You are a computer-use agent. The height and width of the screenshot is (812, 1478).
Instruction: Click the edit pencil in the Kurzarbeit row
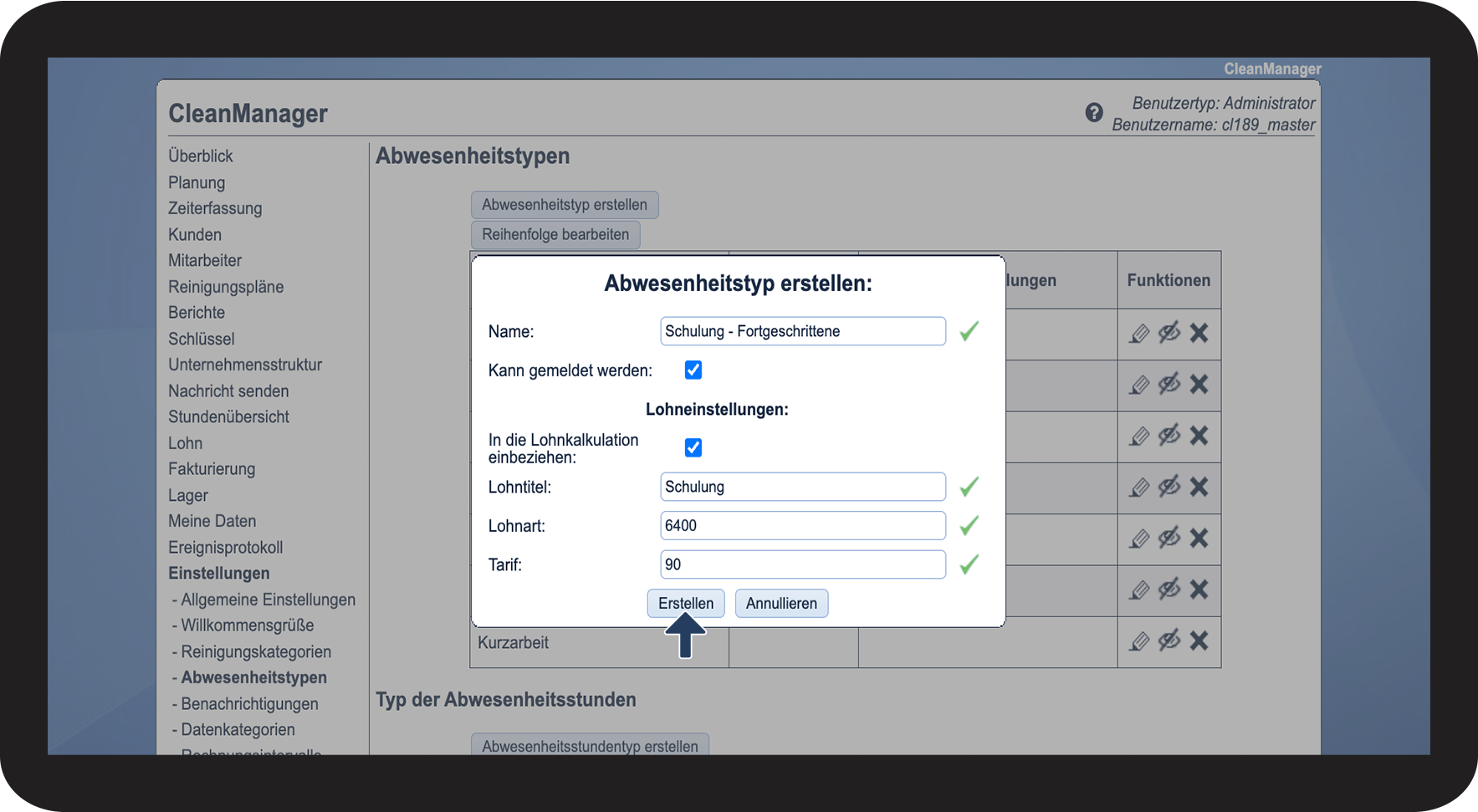tap(1139, 641)
